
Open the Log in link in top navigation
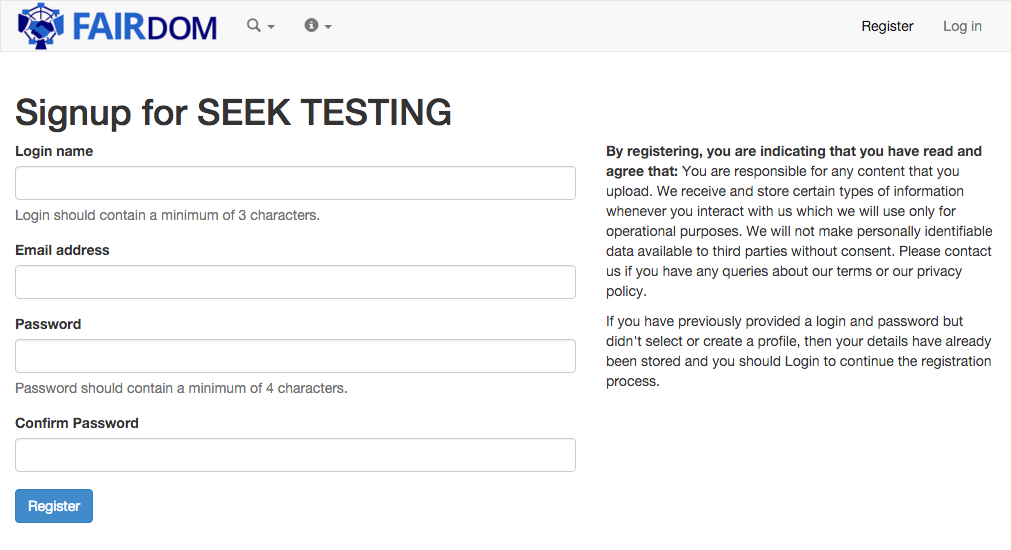tap(962, 26)
